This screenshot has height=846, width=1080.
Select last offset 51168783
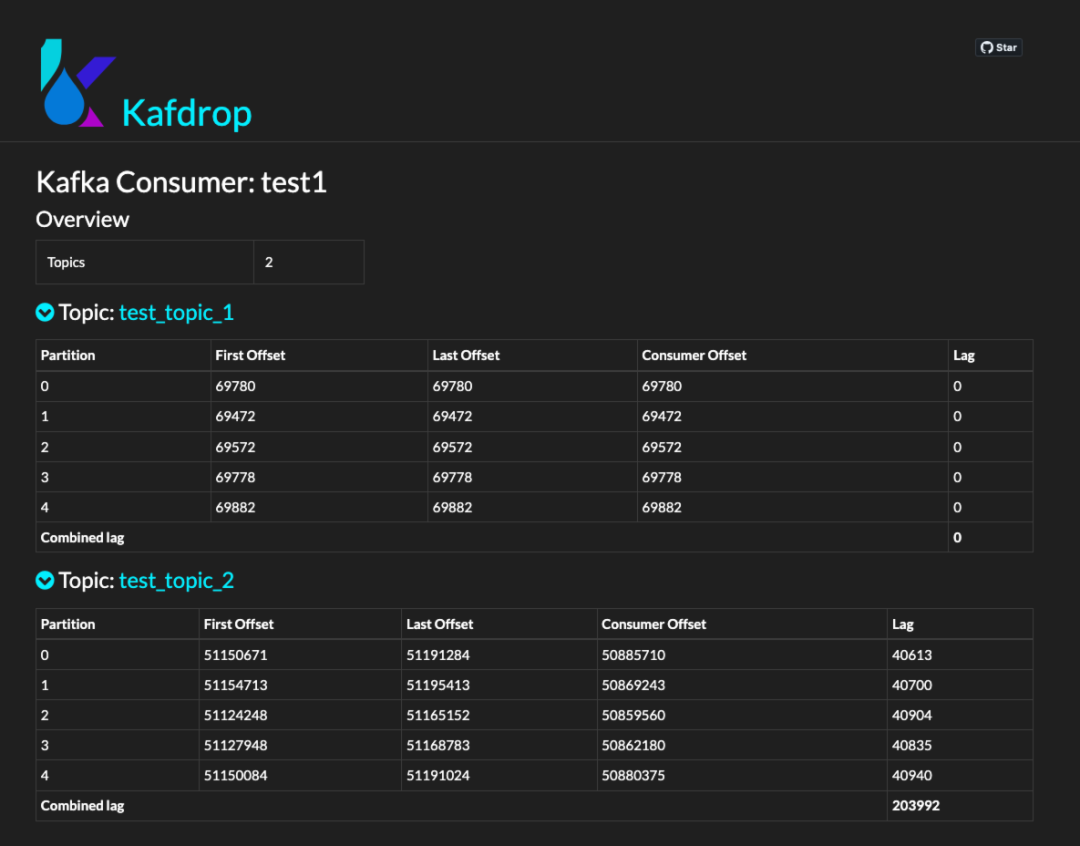[x=438, y=745]
